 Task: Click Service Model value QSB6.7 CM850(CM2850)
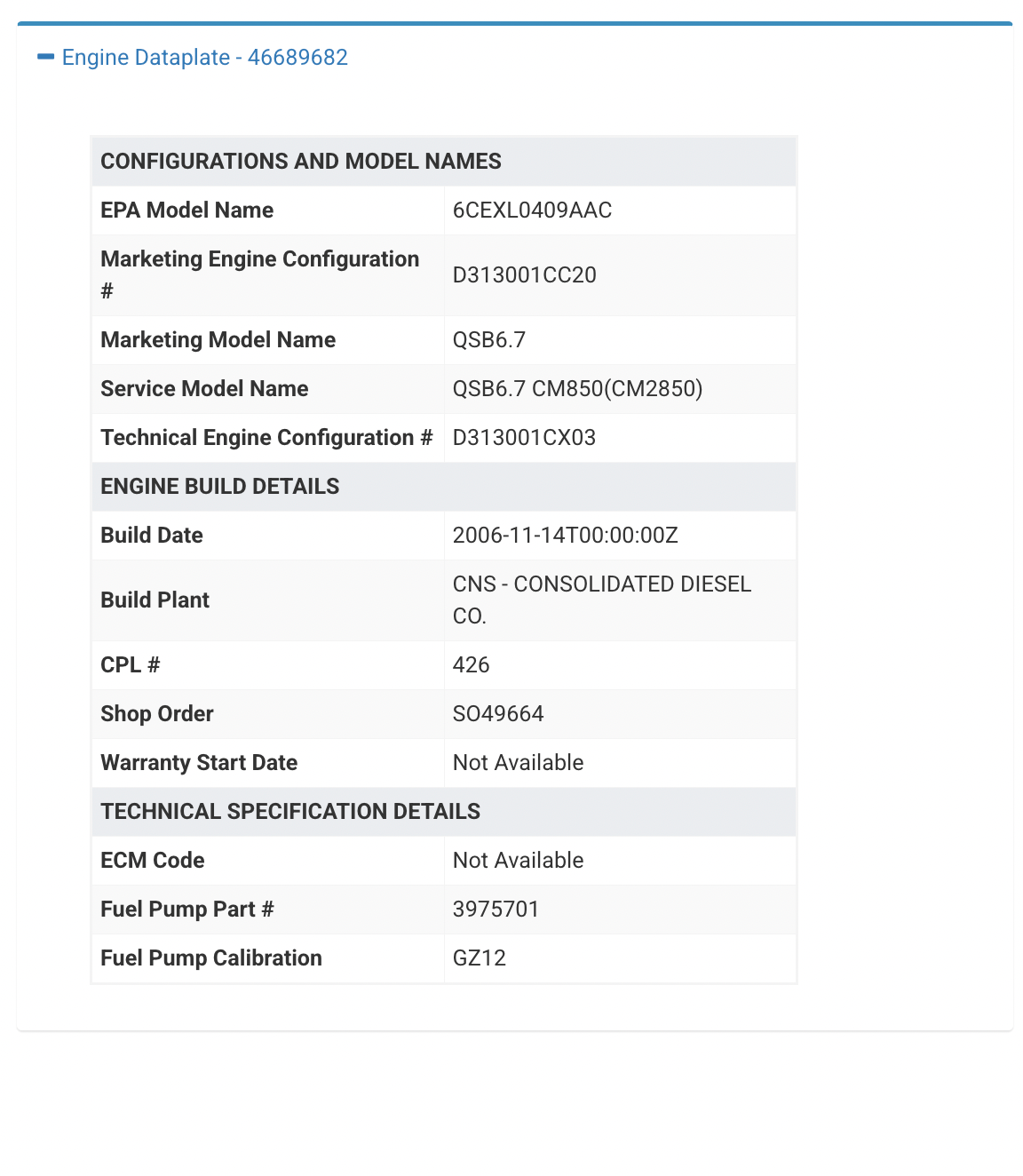[577, 389]
